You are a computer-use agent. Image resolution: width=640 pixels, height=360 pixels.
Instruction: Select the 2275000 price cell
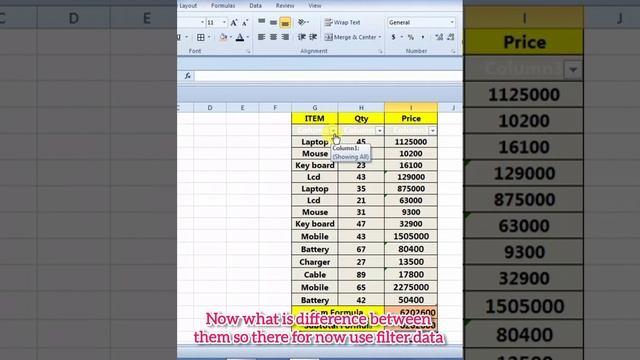point(411,287)
